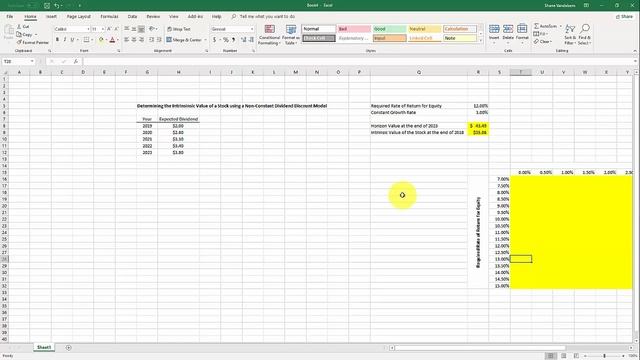Open the Clear eraser dropdown
This screenshot has height=360, width=640.
(542, 42)
